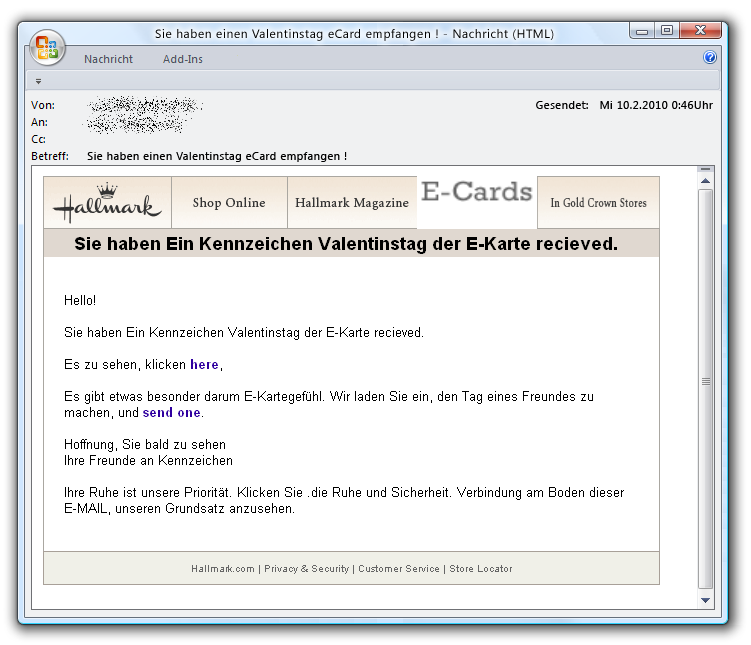Click the vertical scrollbar thumb

click(x=705, y=389)
